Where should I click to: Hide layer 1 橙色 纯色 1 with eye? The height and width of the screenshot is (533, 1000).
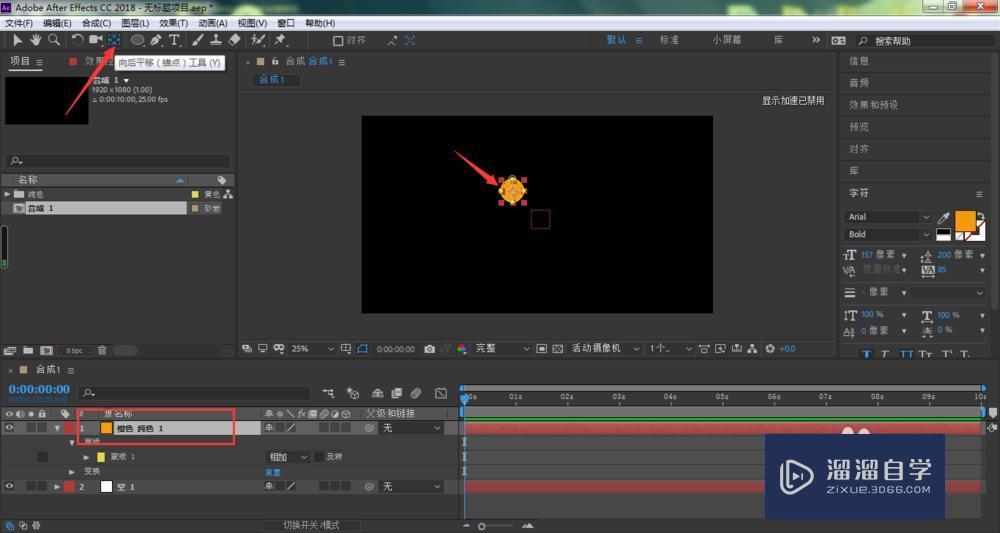(x=9, y=428)
